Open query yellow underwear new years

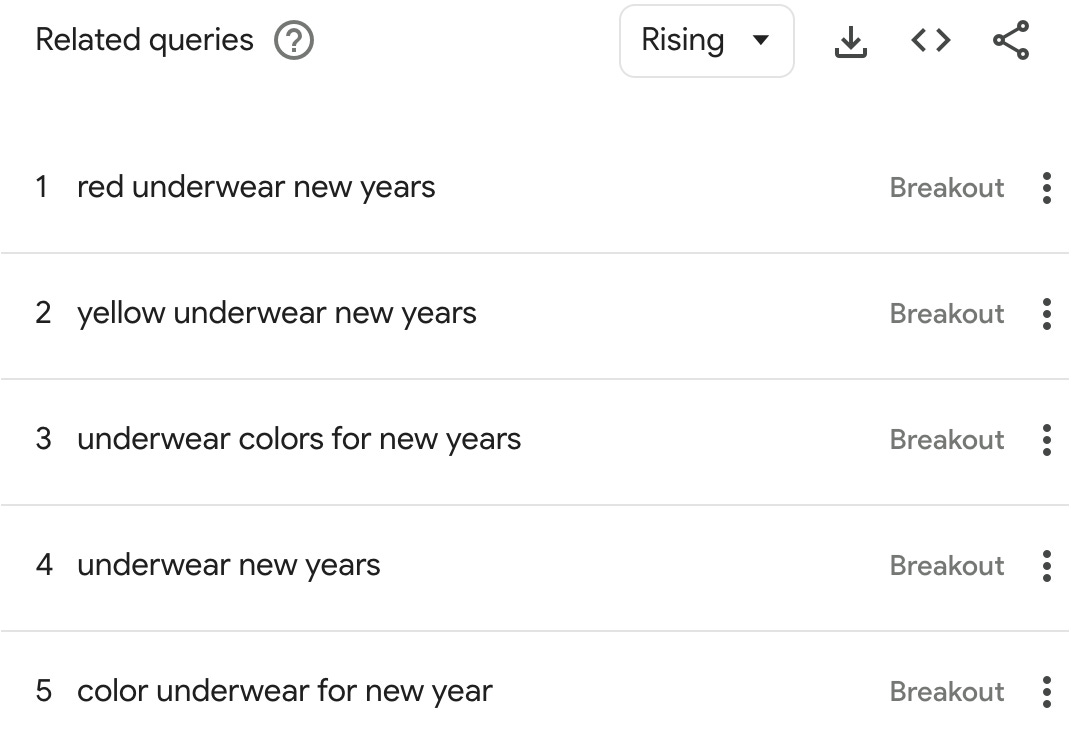(277, 313)
